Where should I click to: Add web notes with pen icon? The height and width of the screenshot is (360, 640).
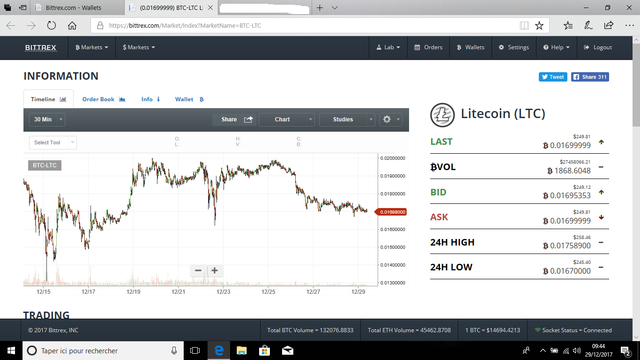pos(588,25)
